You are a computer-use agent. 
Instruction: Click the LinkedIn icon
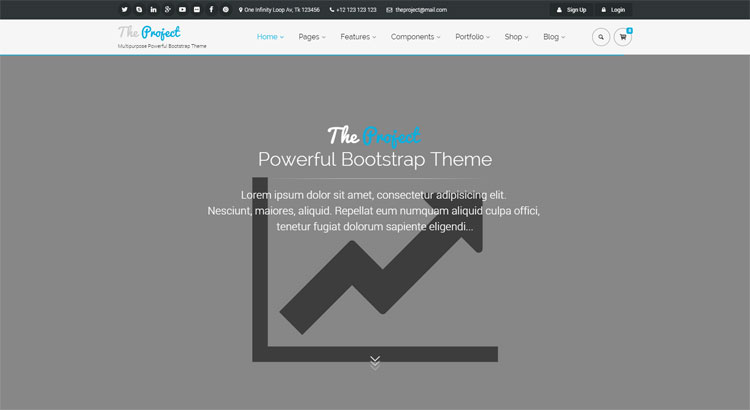click(153, 10)
